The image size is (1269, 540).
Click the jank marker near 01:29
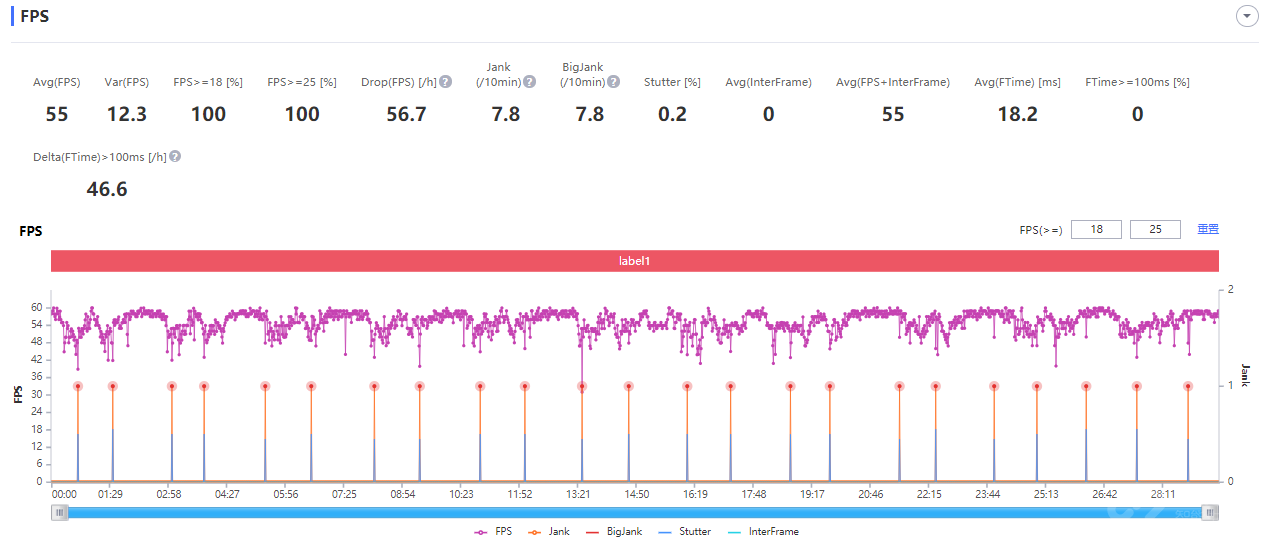112,386
